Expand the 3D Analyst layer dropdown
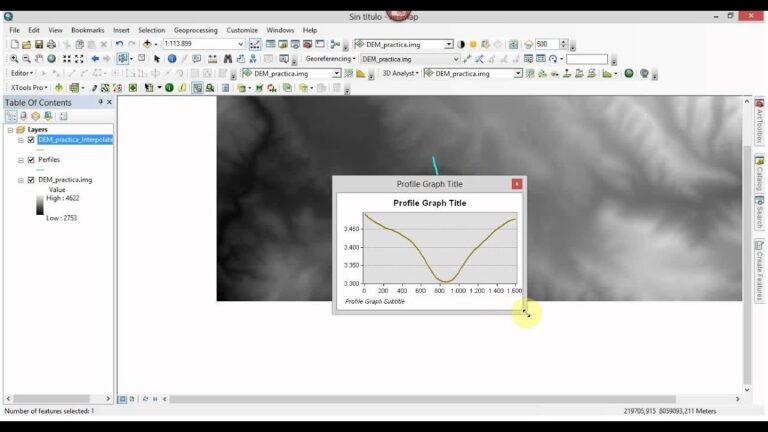This screenshot has height=432, width=768. coord(518,73)
